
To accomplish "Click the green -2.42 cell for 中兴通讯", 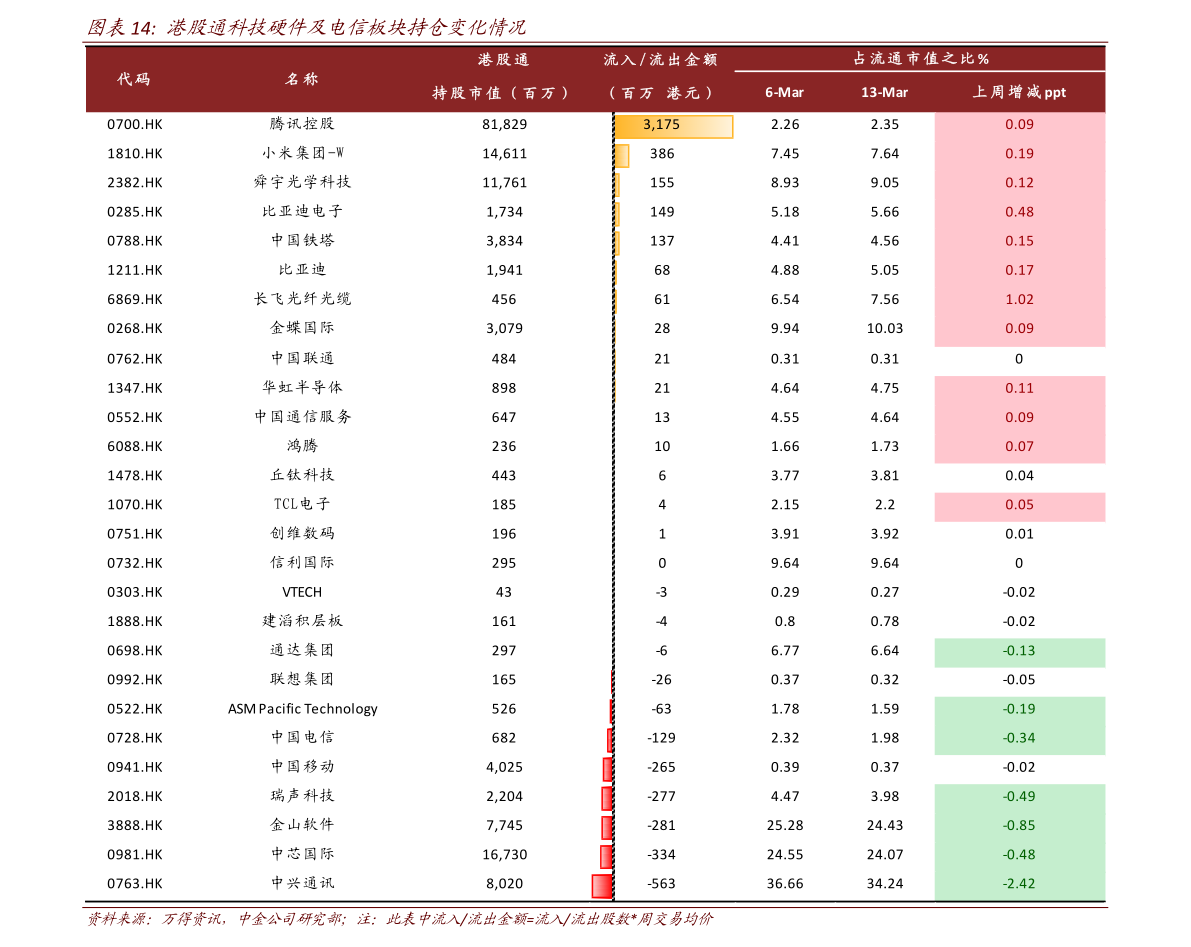I will click(x=1019, y=884).
